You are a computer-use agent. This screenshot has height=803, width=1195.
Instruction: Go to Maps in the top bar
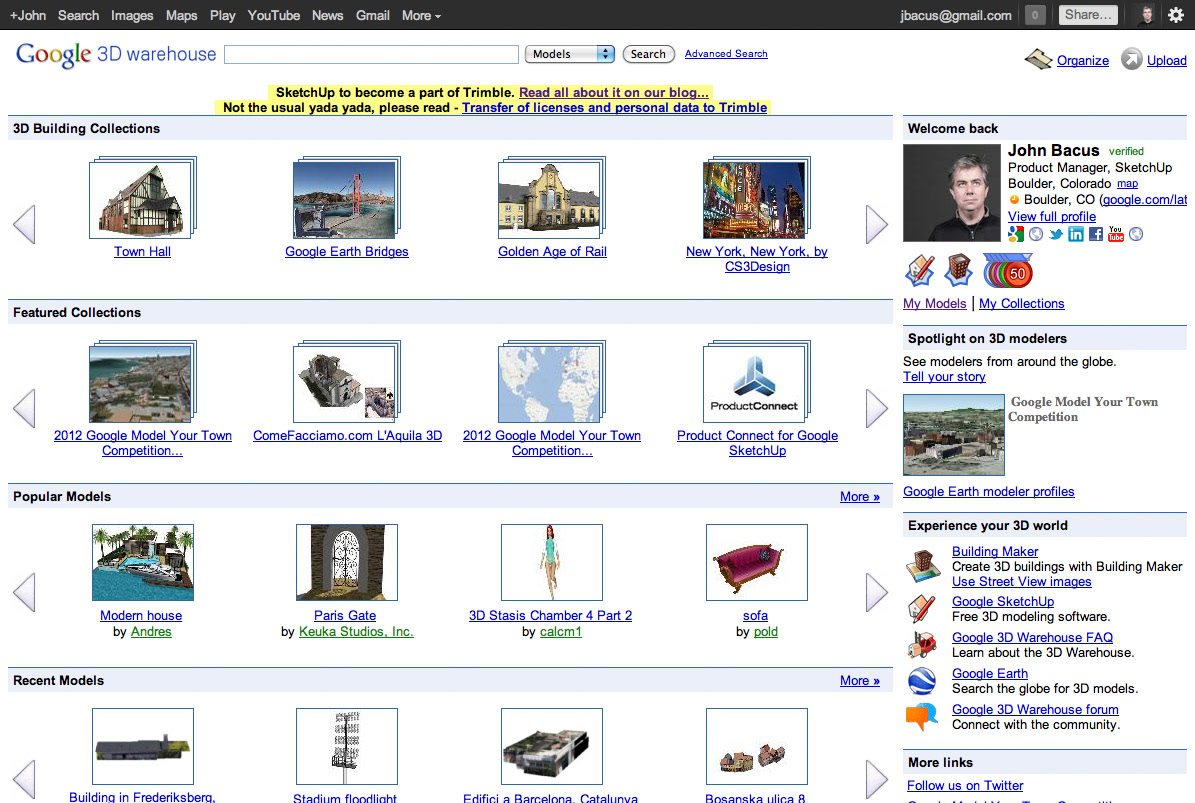pyautogui.click(x=181, y=15)
